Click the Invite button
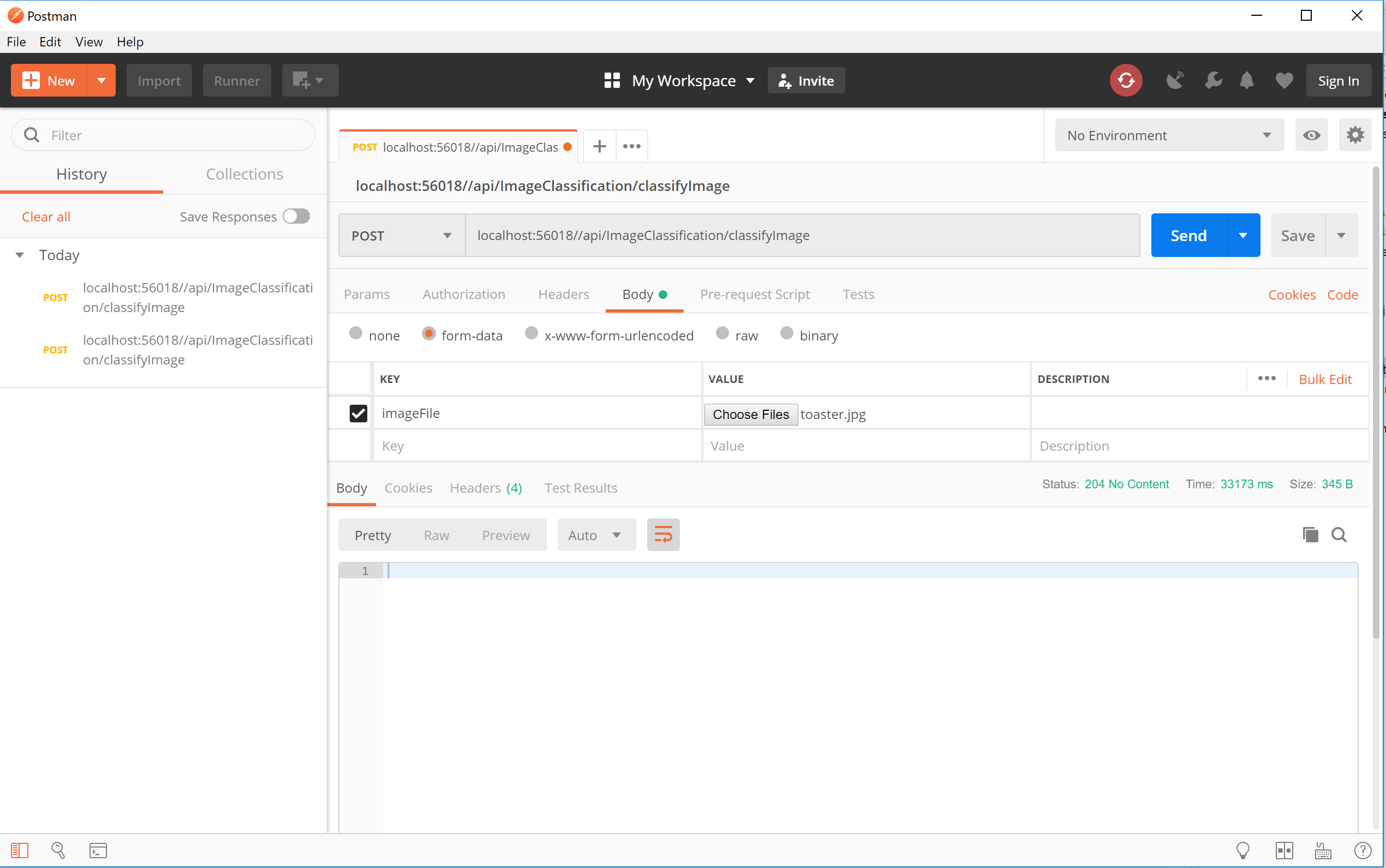Viewport: 1386px width, 868px height. coord(806,80)
